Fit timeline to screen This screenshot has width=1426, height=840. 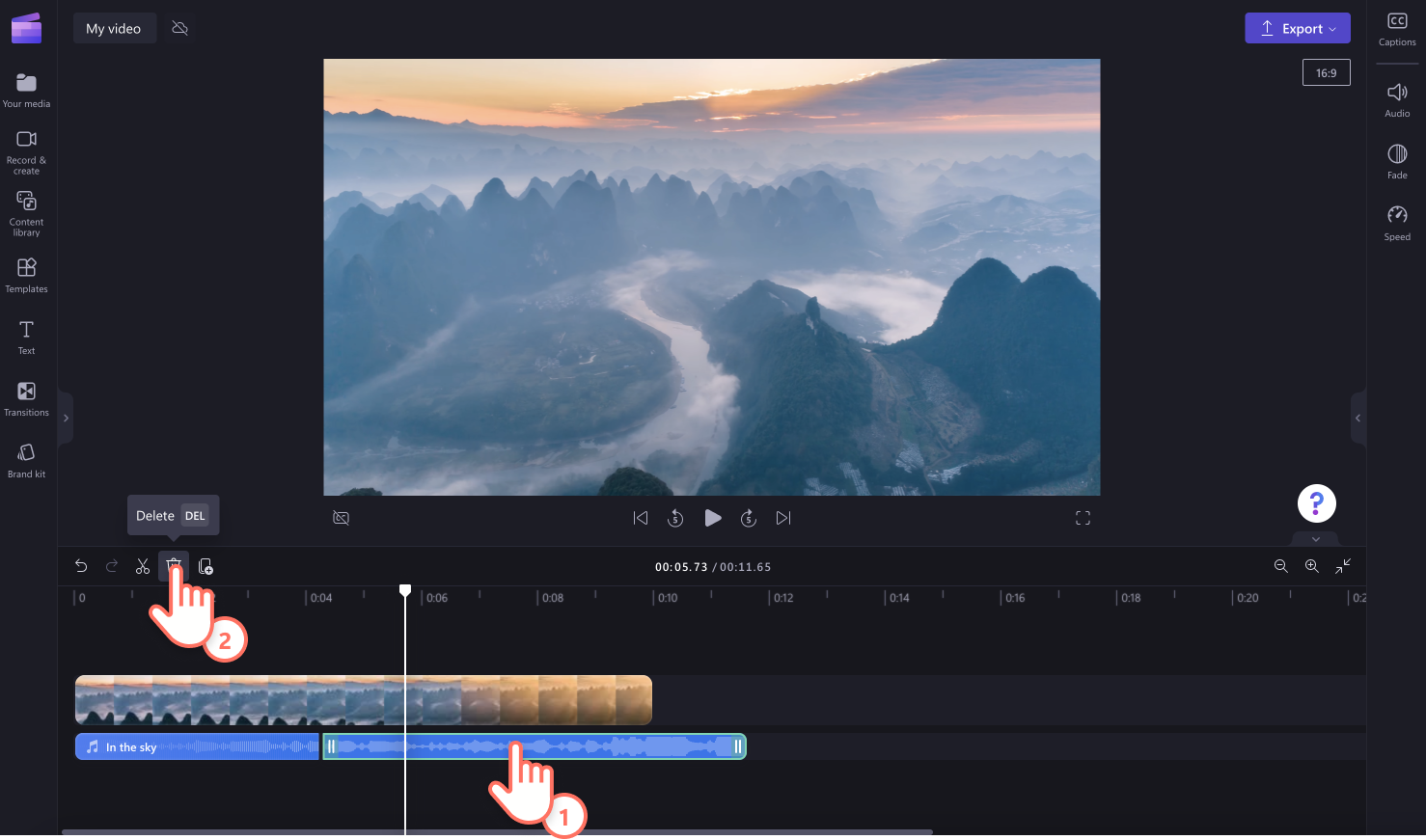(x=1343, y=566)
